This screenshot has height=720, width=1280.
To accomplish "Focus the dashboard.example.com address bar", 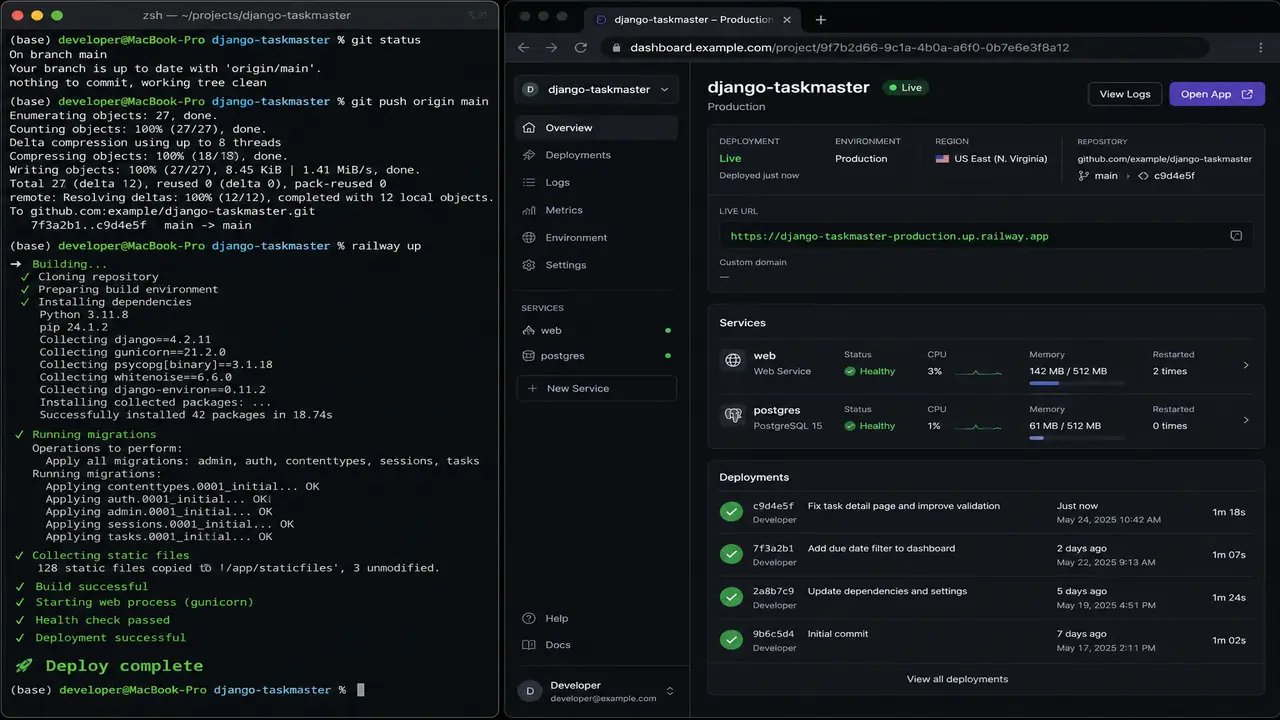I will [x=904, y=47].
